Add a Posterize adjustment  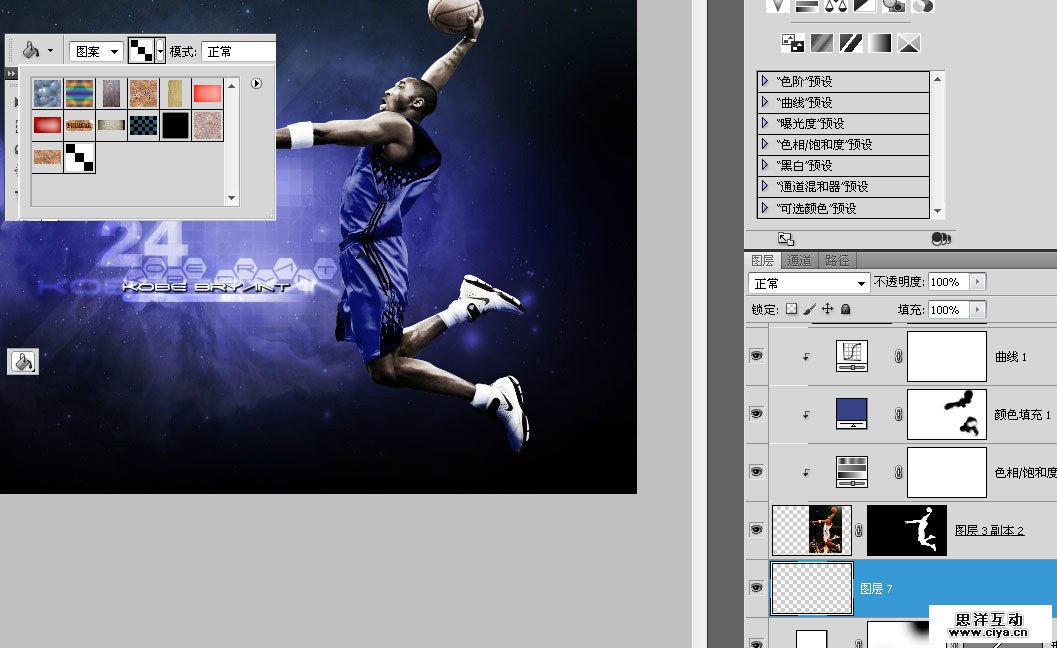click(821, 43)
